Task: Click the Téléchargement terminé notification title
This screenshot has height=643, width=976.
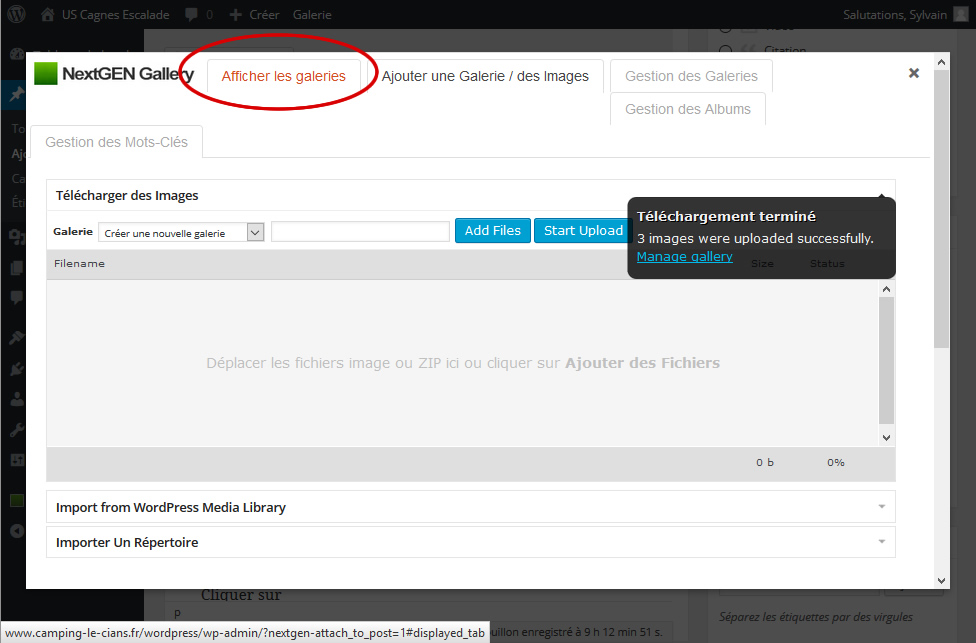Action: [726, 217]
